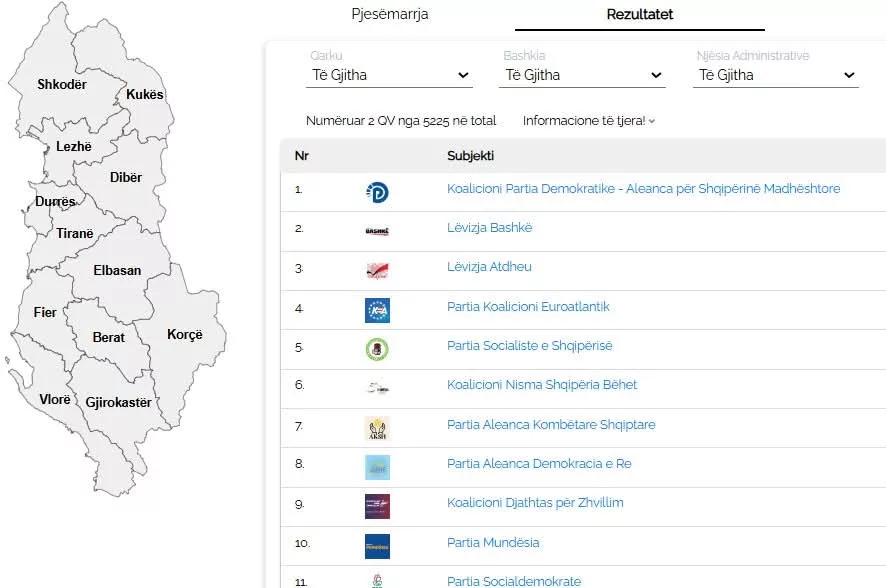Open Partia Mundësia link
The width and height of the screenshot is (886, 588).
493,543
